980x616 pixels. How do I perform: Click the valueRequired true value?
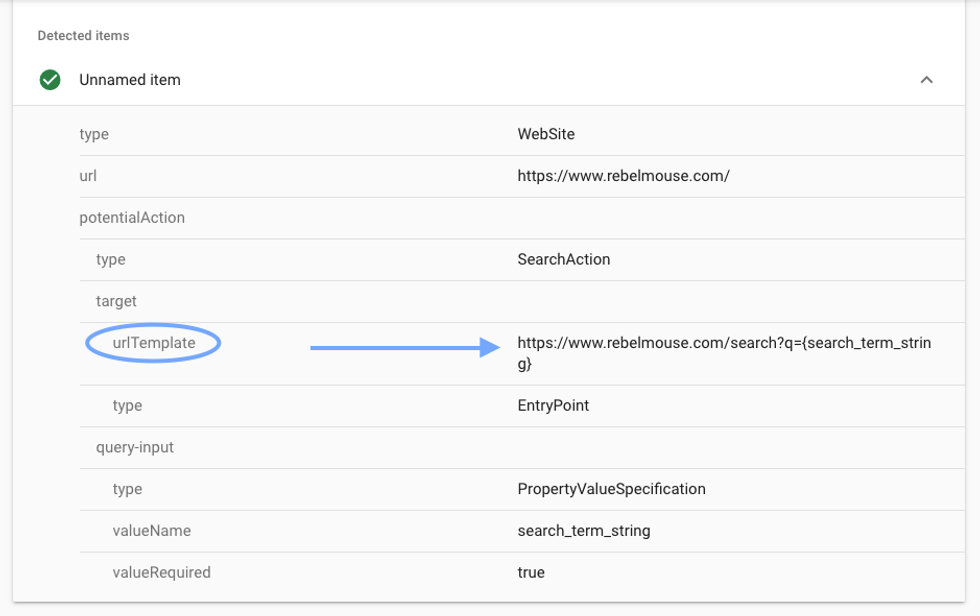coord(530,572)
